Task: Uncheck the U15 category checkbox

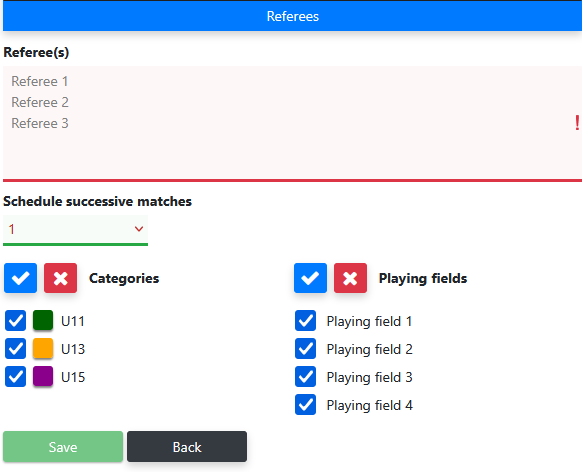Action: [15, 377]
